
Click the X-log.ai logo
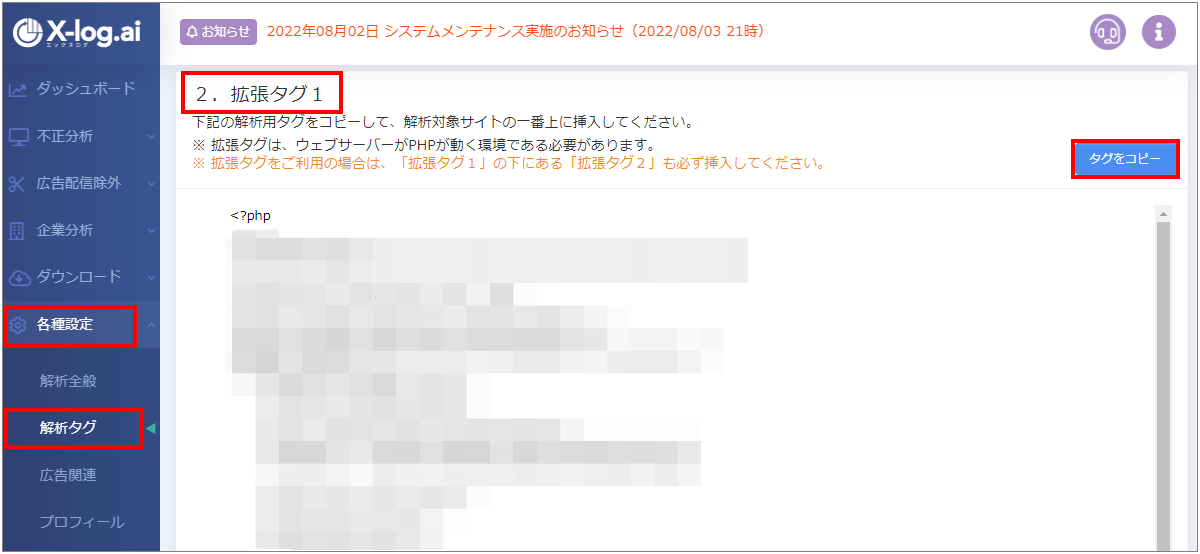78,33
